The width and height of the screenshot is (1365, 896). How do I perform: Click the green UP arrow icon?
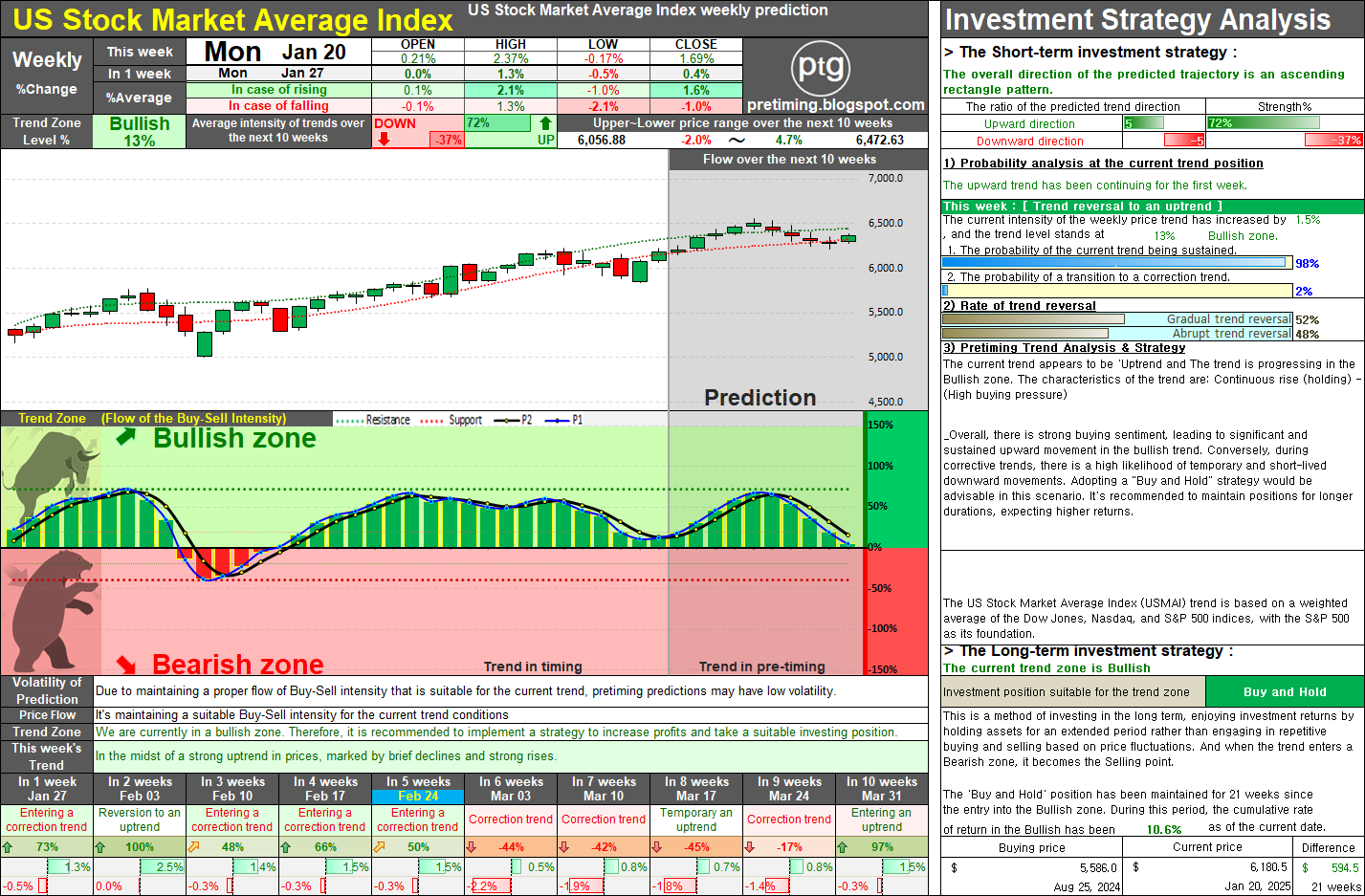(545, 122)
